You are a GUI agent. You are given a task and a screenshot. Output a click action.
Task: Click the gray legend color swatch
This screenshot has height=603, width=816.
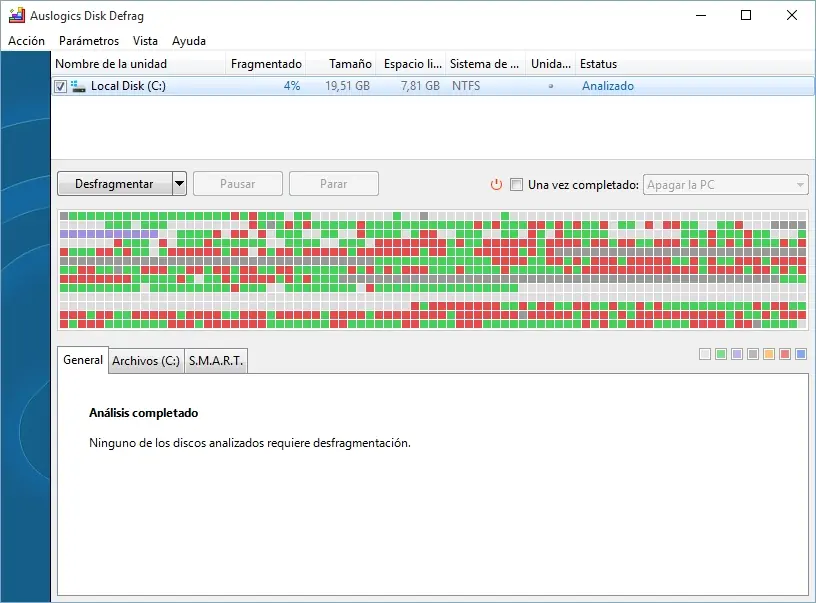click(x=753, y=354)
